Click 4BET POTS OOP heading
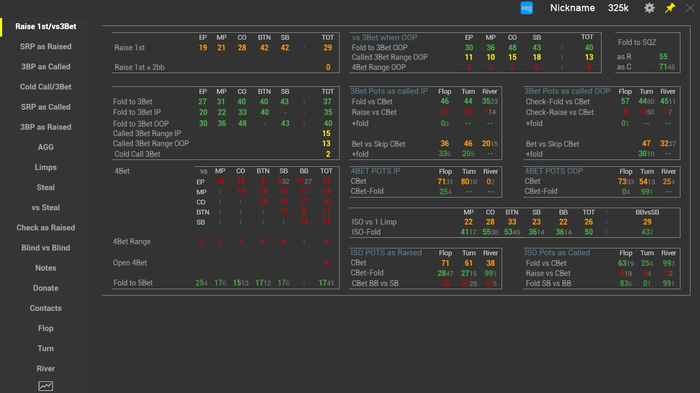 point(554,171)
